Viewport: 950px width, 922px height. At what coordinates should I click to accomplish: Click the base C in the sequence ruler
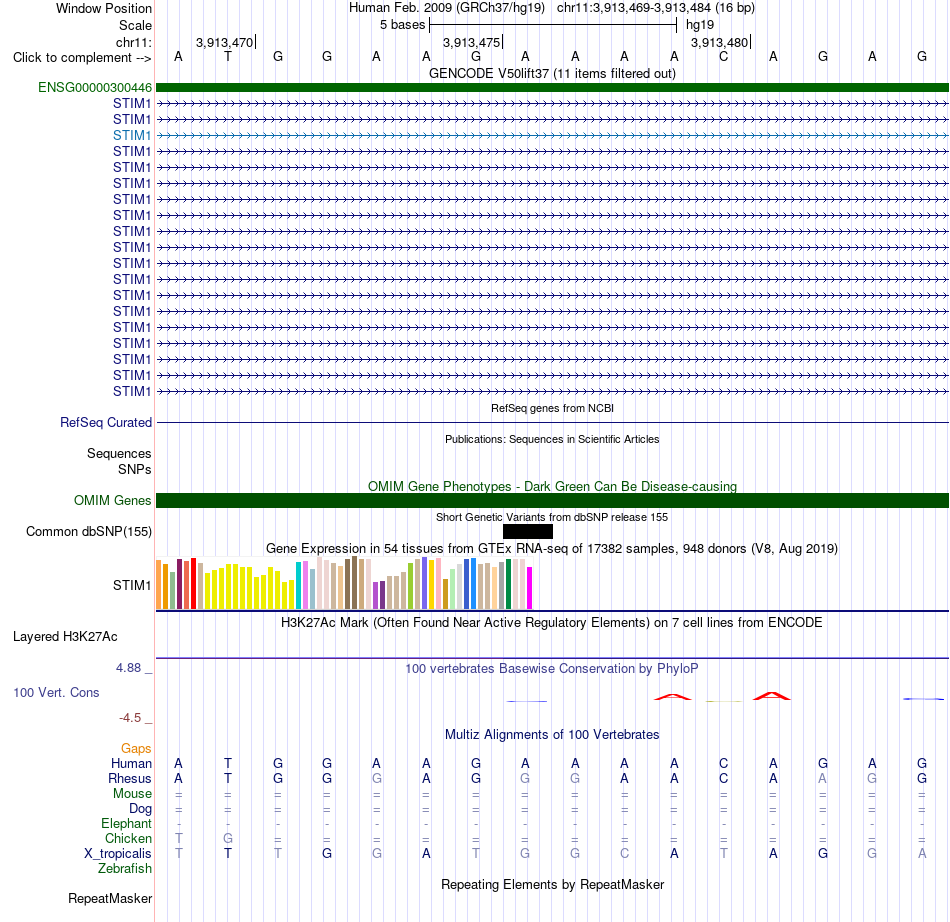point(723,57)
